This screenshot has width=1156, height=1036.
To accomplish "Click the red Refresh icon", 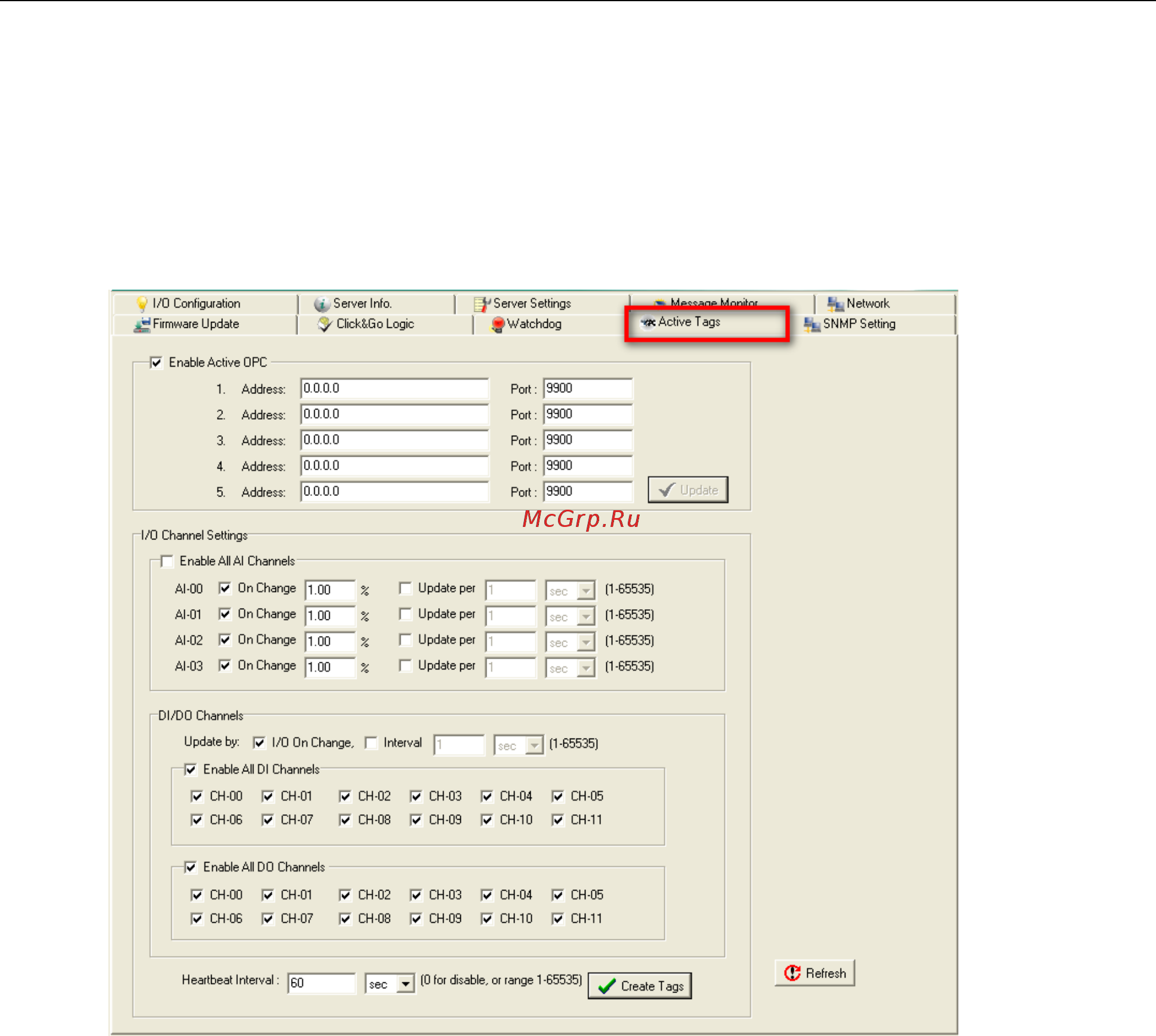I will (792, 973).
